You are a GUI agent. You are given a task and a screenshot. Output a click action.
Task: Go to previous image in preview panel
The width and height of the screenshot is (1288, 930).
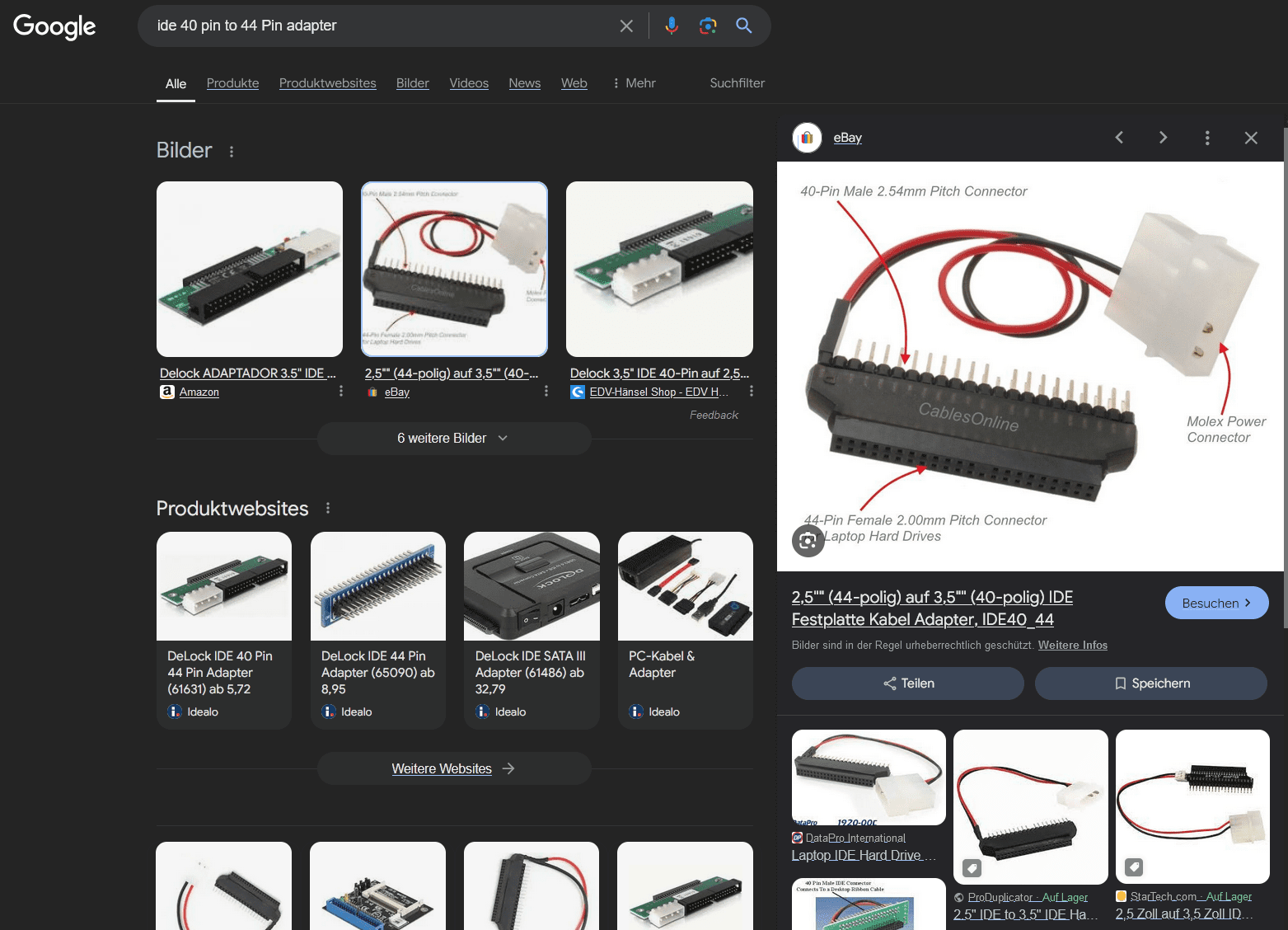click(1119, 138)
